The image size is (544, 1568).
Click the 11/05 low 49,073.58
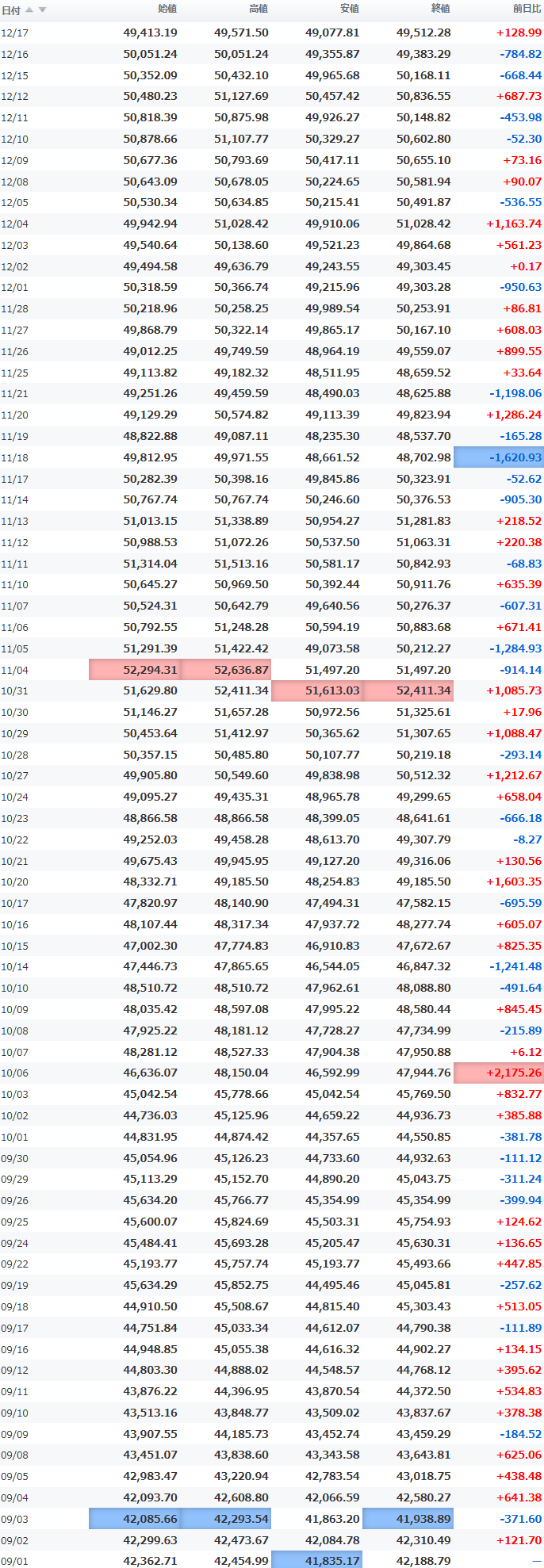click(332, 648)
